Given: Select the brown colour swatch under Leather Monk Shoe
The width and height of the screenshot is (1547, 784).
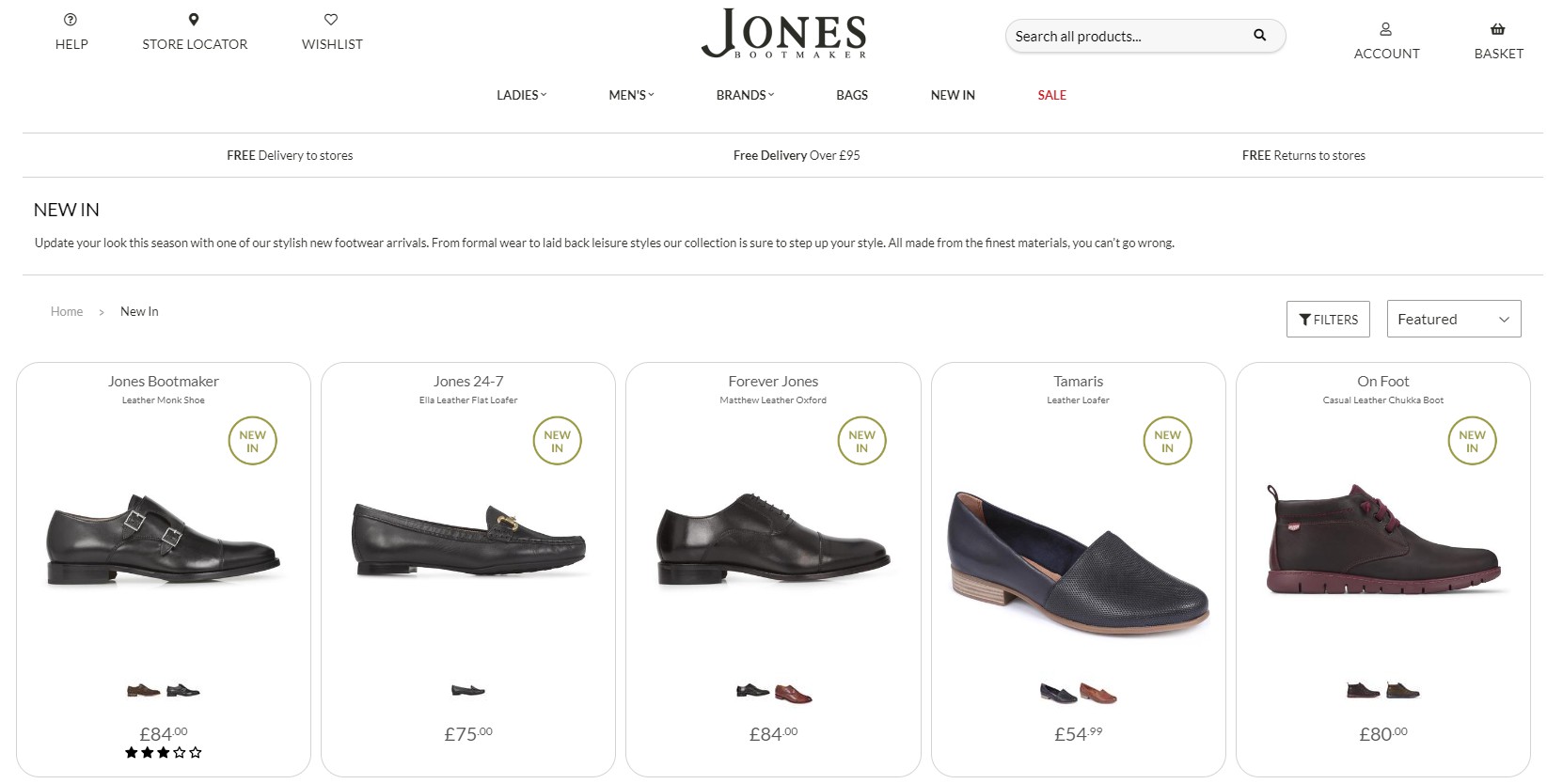Looking at the screenshot, I should pos(140,689).
